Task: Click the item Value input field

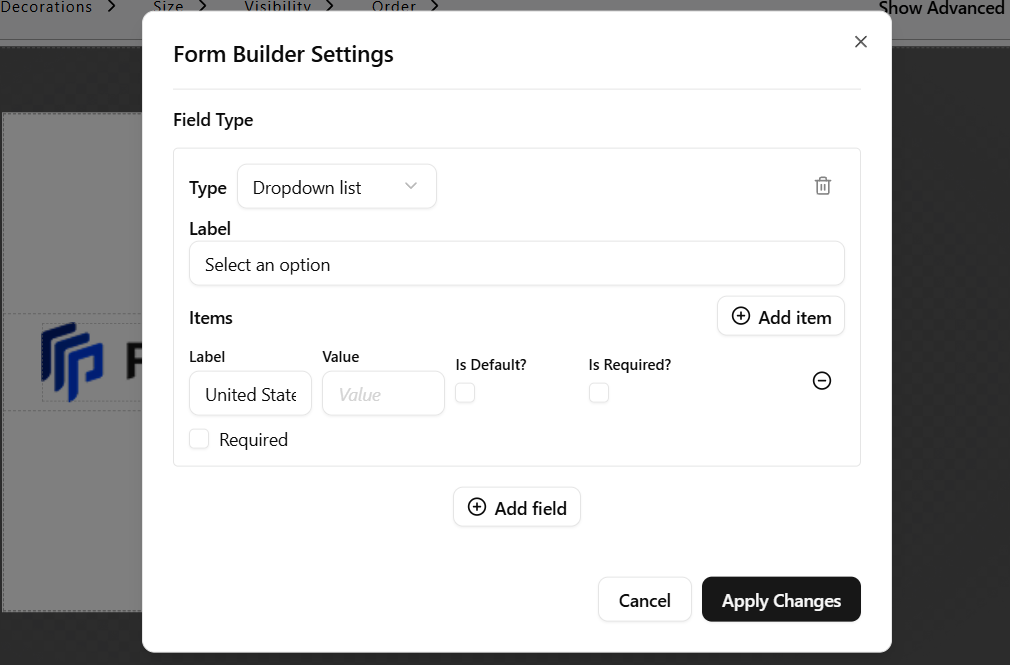Action: pos(383,394)
